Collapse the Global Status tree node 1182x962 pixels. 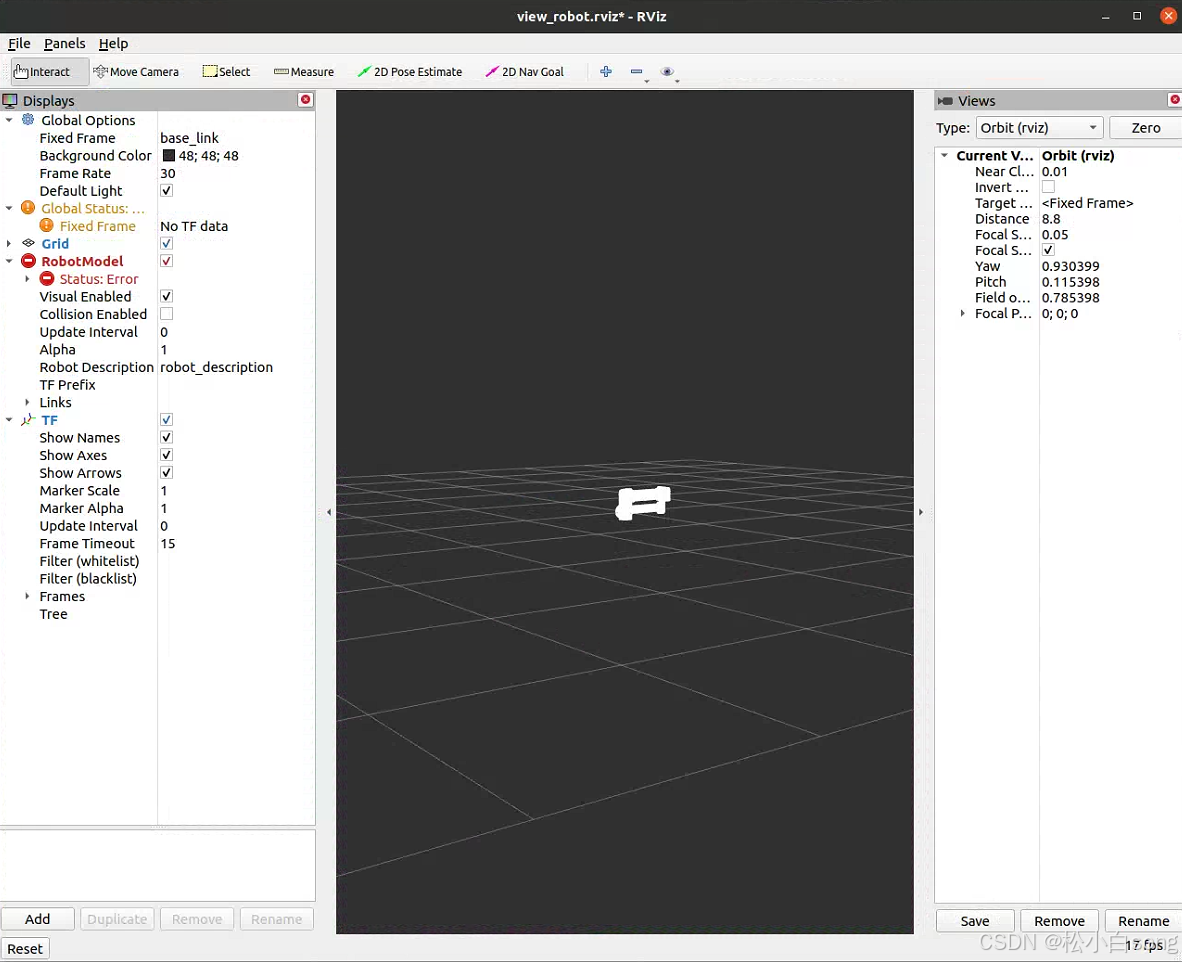9,208
